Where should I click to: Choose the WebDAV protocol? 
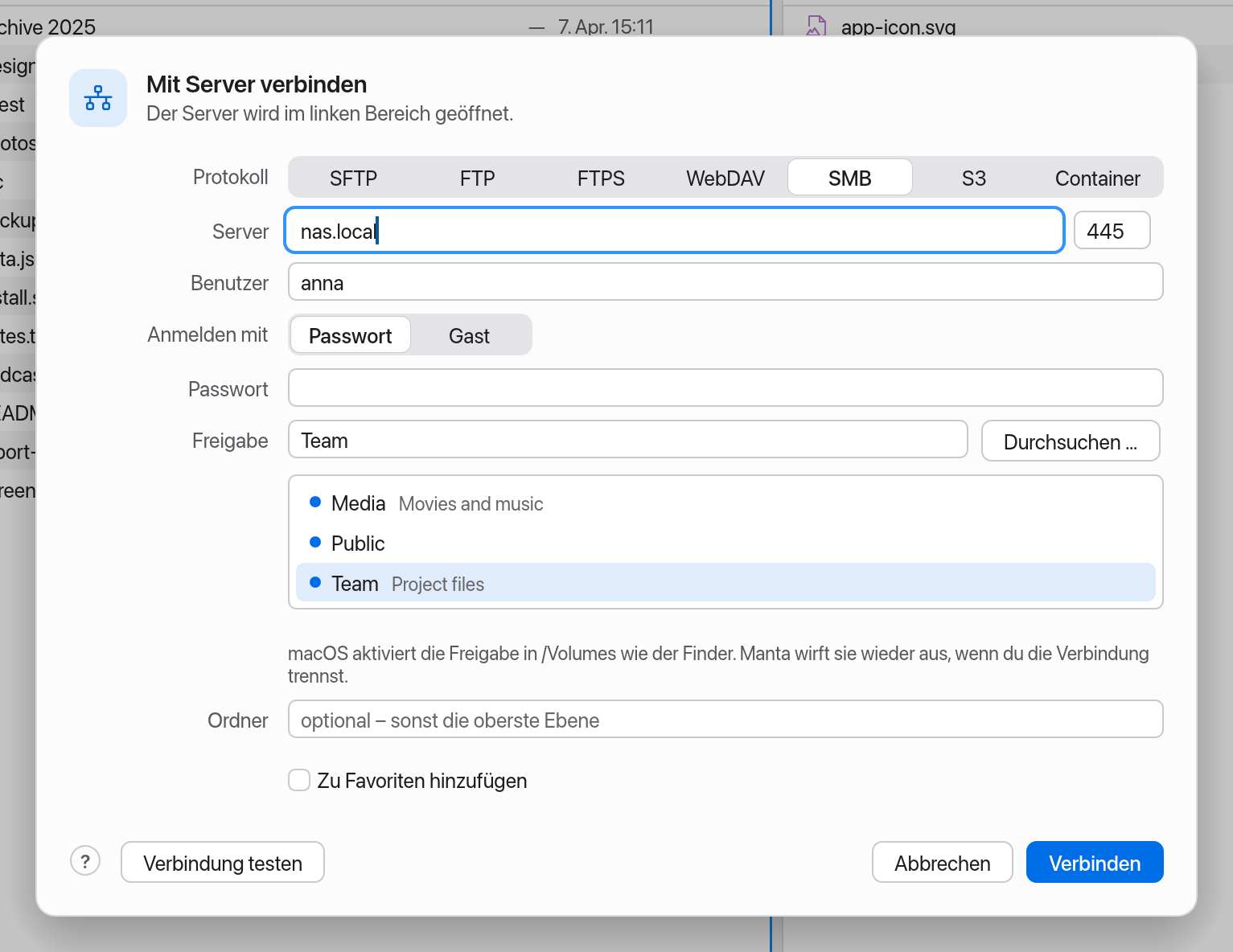725,178
